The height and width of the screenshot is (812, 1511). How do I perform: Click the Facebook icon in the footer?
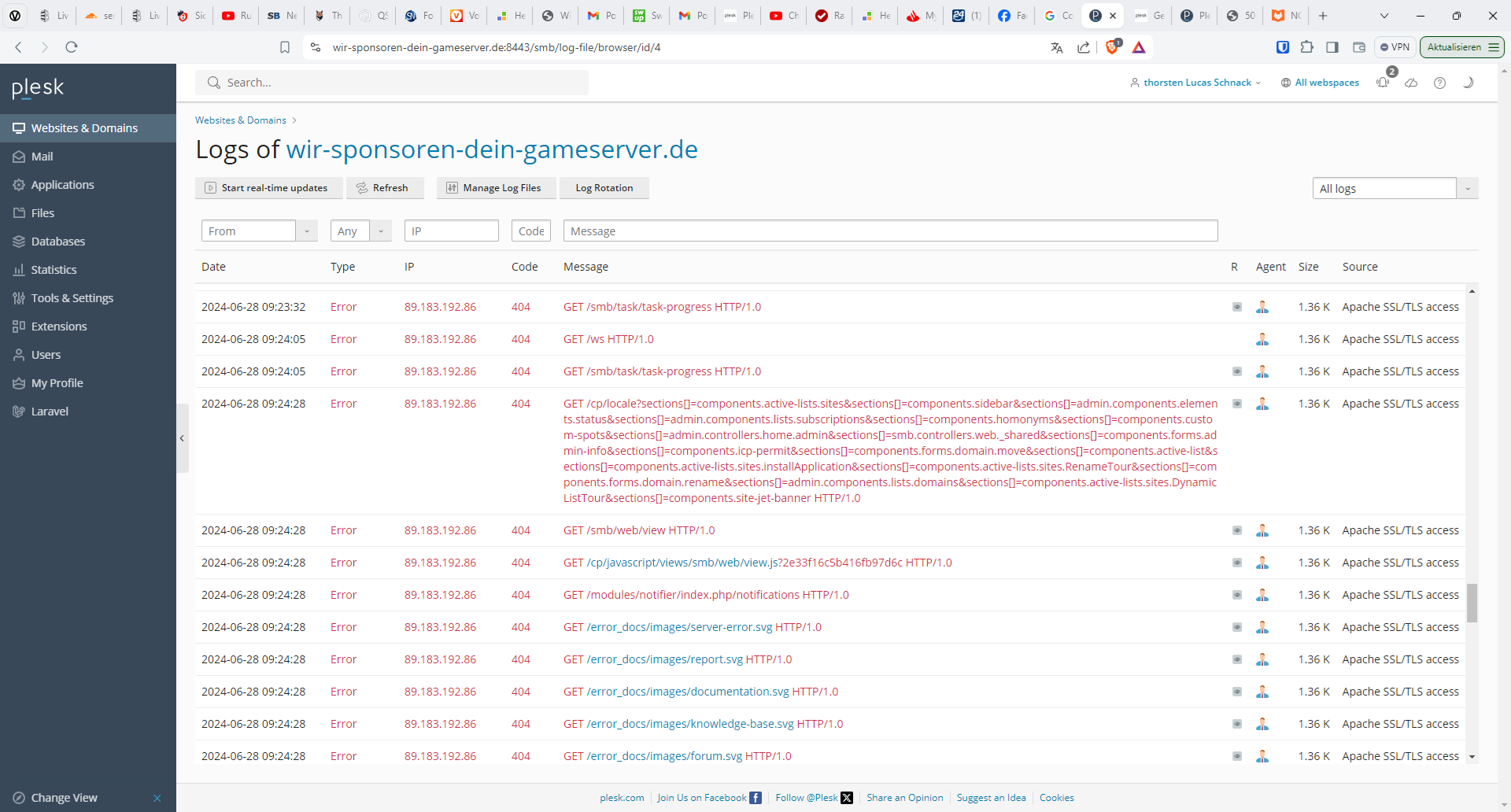(755, 798)
